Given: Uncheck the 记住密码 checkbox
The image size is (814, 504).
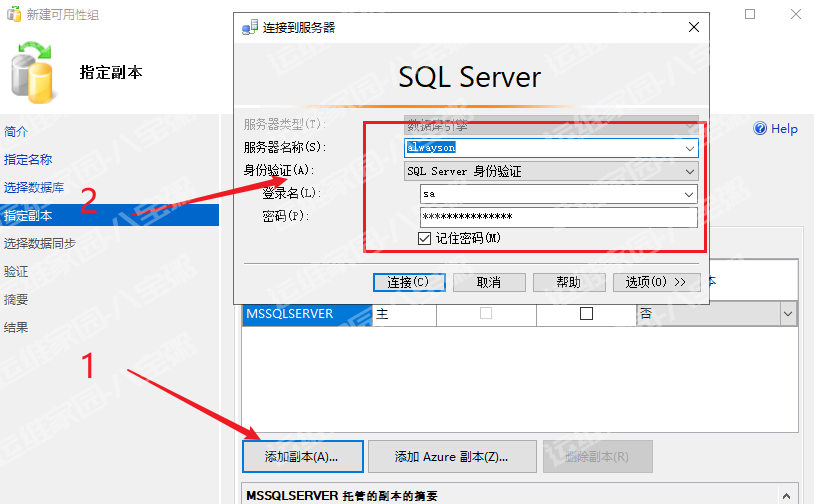Looking at the screenshot, I should pos(425,238).
